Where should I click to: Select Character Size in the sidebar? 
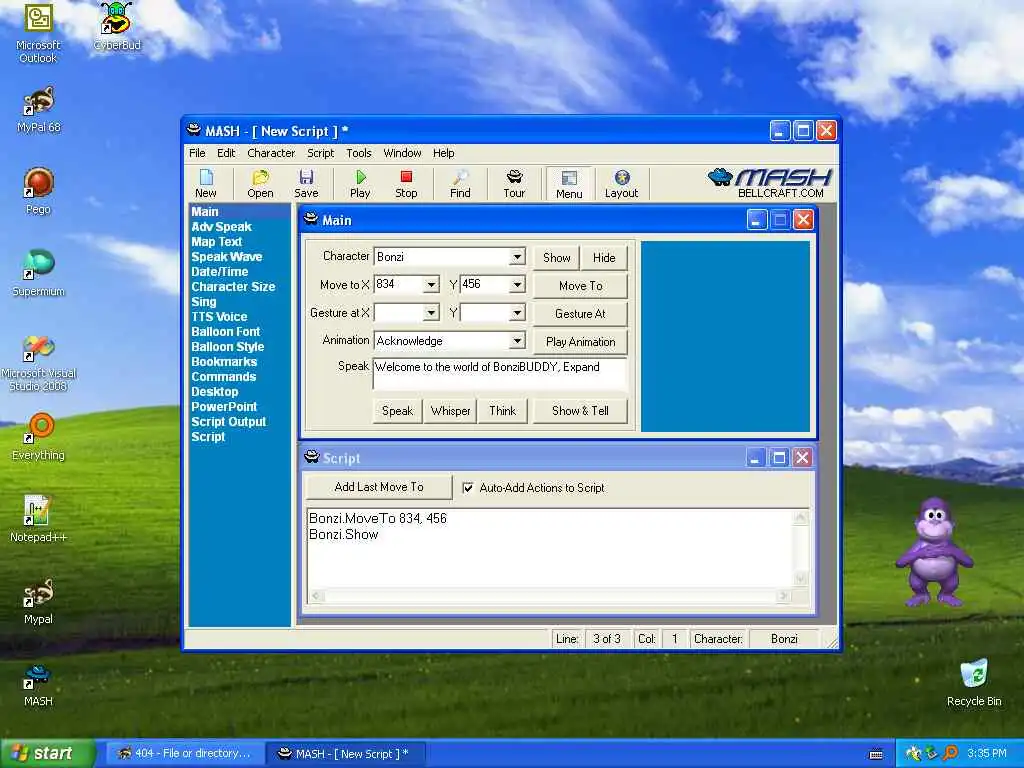[233, 287]
